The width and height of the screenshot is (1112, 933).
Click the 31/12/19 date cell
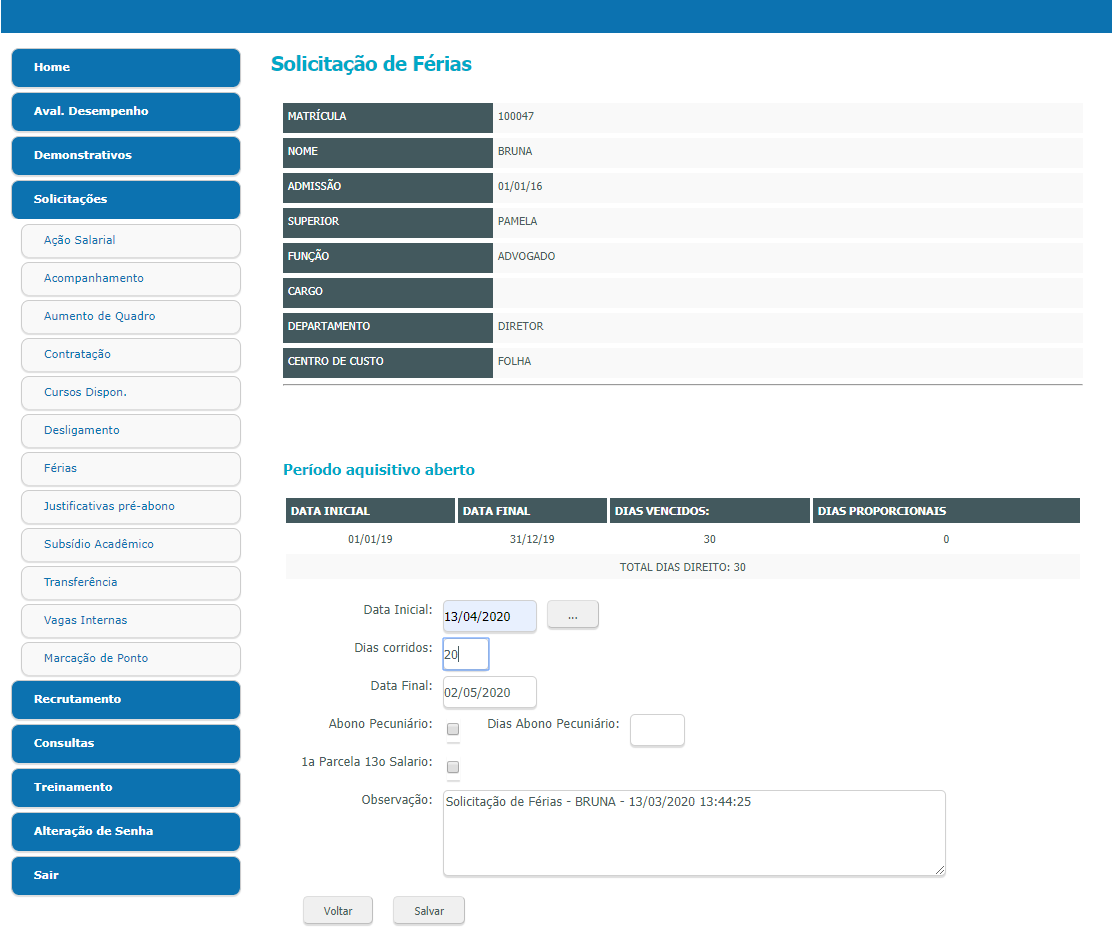[x=532, y=540]
